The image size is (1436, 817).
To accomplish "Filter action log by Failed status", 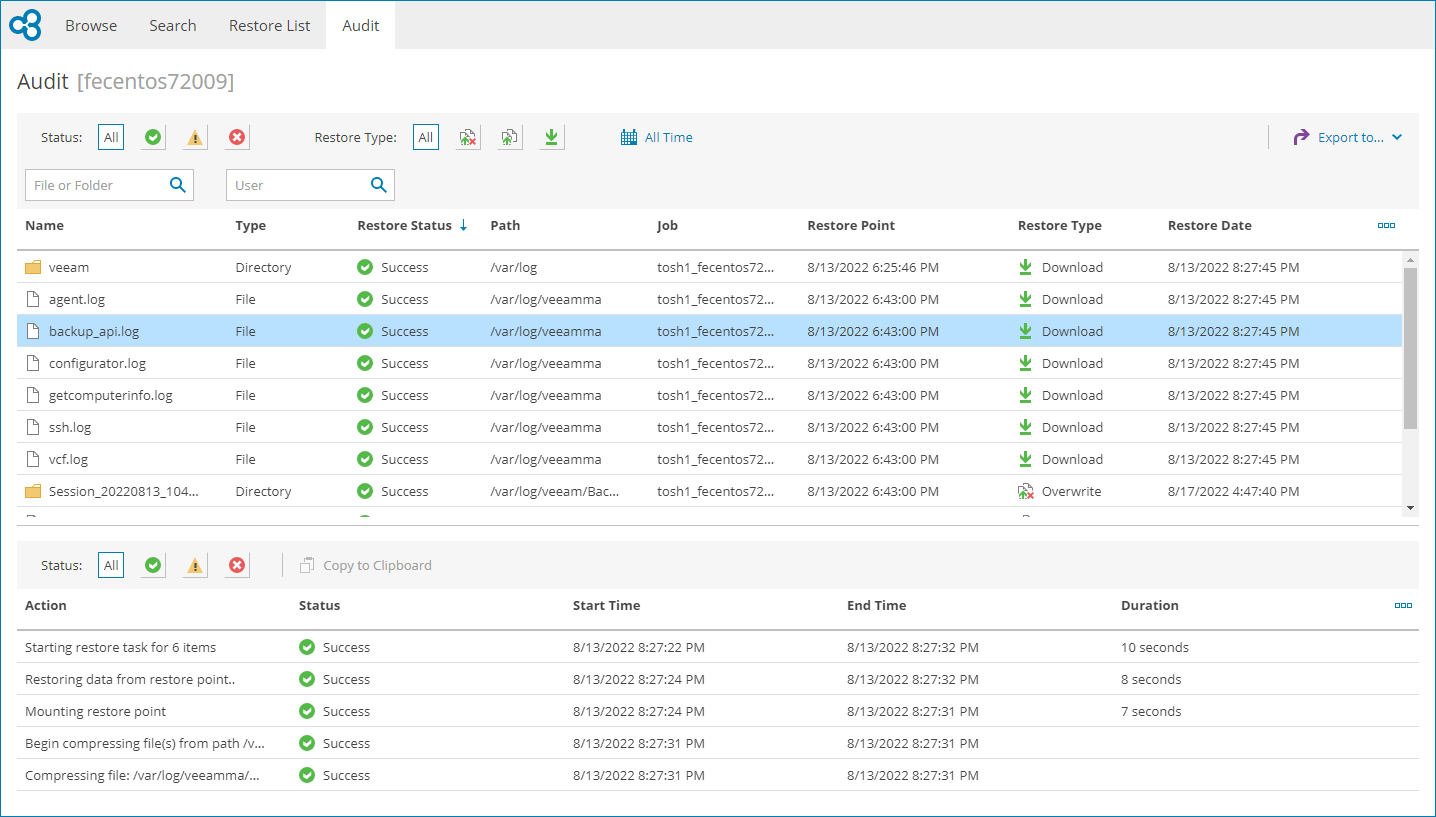I will pyautogui.click(x=237, y=566).
